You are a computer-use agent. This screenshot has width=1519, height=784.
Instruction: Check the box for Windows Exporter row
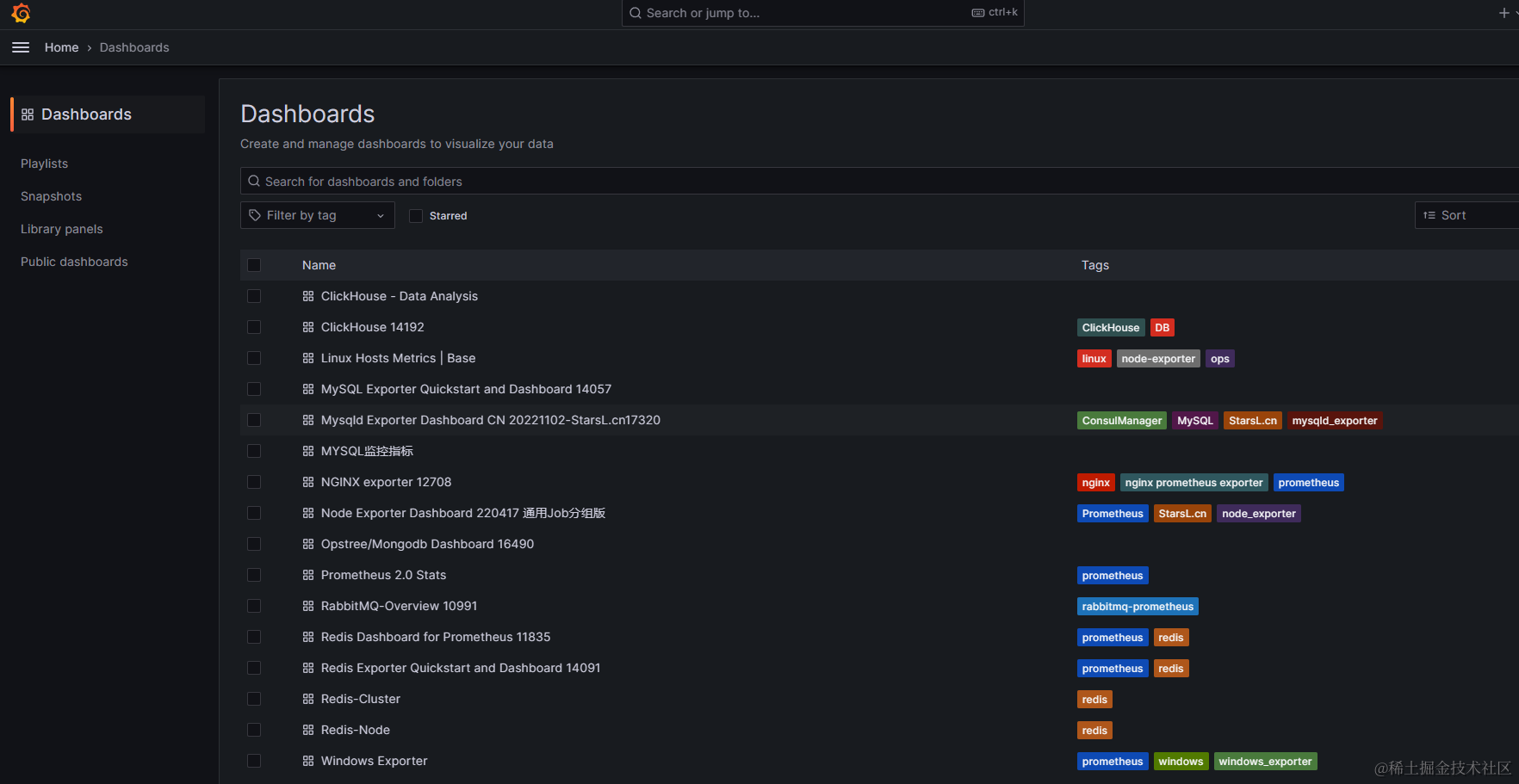254,761
